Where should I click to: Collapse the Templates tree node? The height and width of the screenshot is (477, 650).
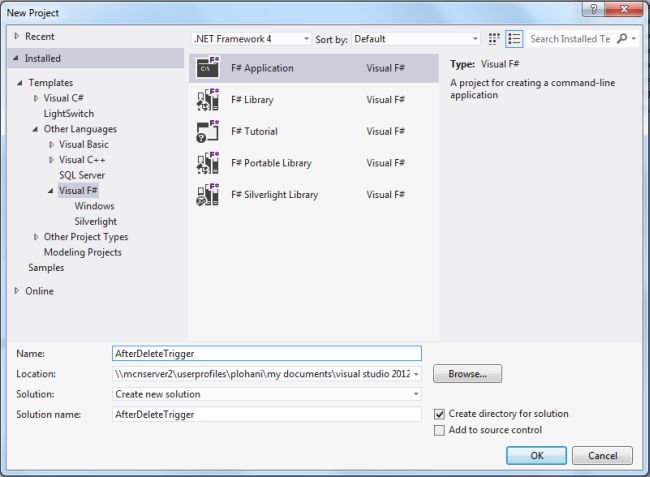(19, 83)
